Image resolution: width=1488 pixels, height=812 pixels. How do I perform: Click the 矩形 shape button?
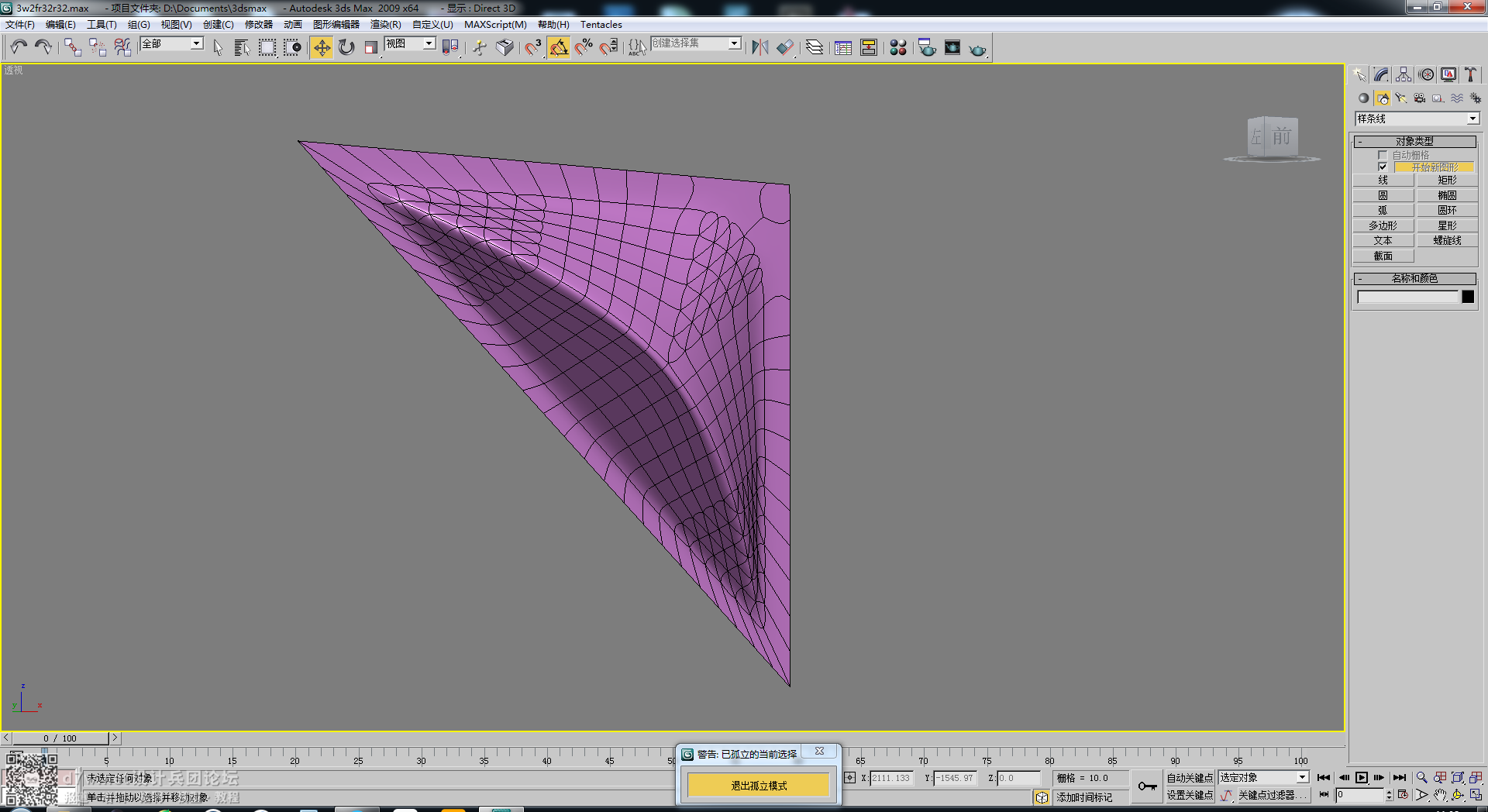coord(1447,180)
